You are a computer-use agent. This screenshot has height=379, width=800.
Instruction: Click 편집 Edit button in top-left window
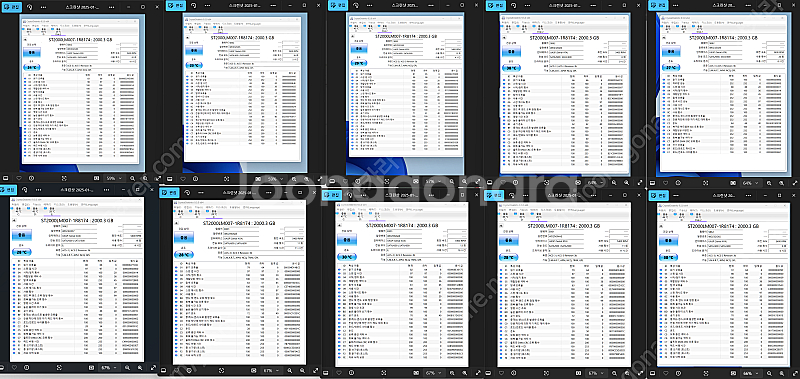click(12, 7)
